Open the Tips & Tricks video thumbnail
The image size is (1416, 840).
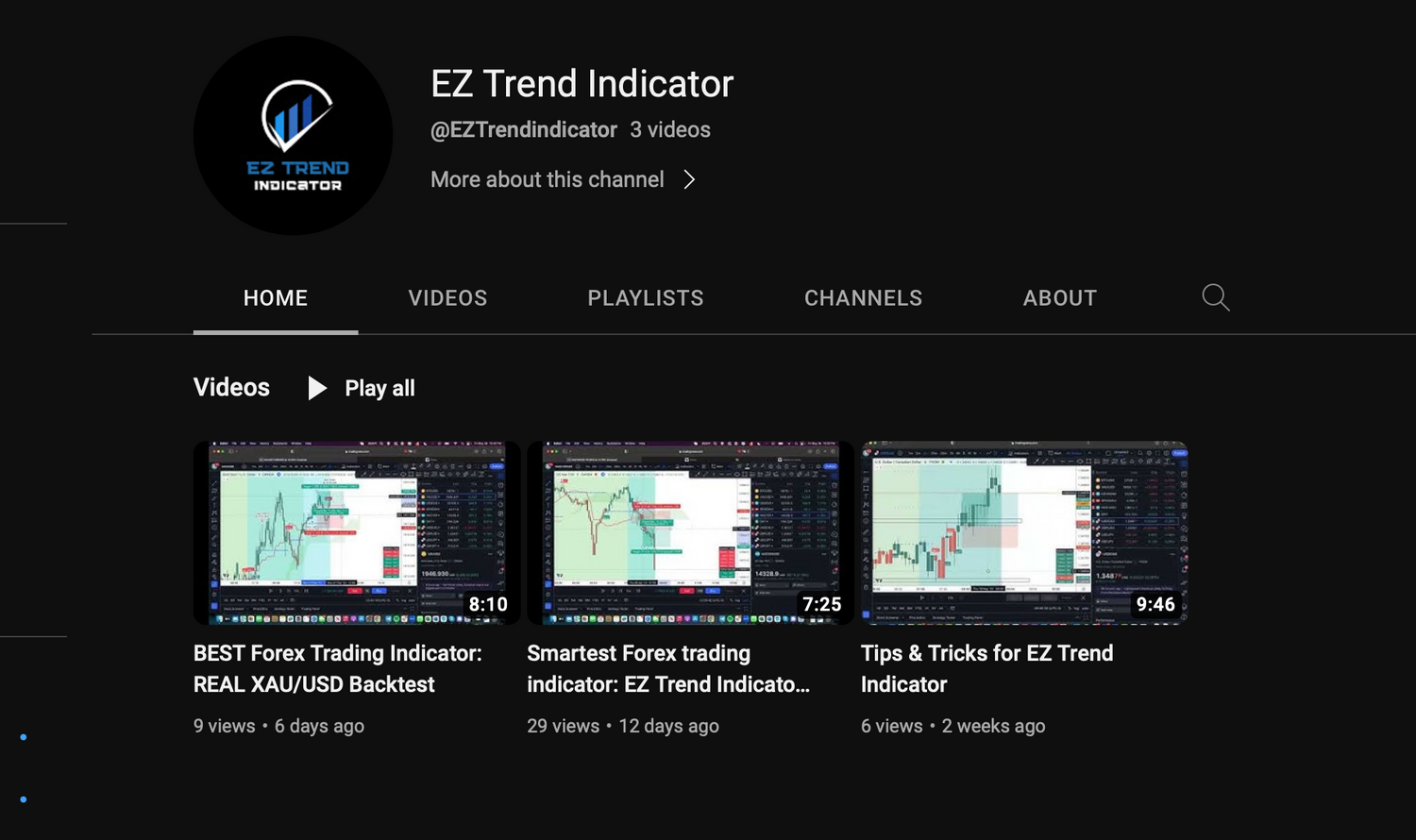coord(1024,532)
